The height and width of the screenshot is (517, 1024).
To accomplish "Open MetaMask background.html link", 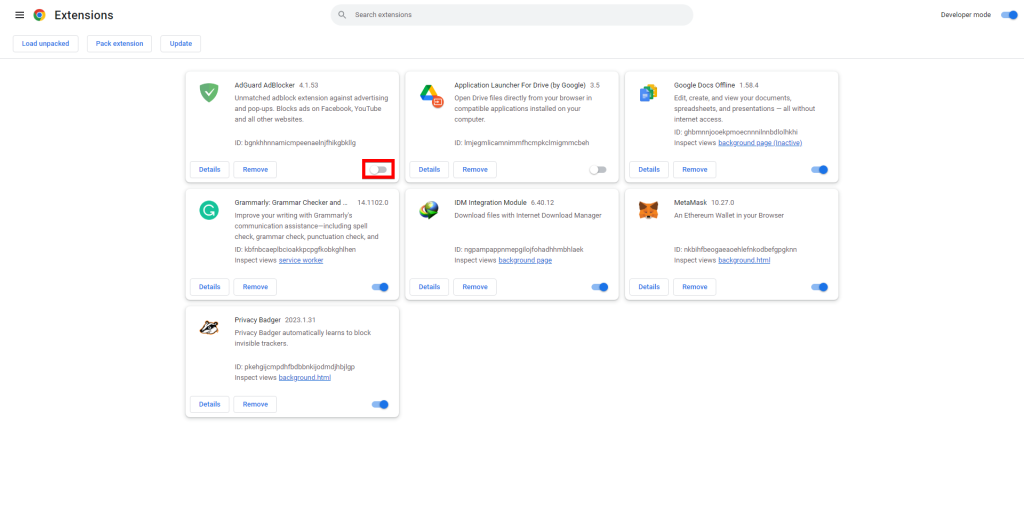I will 744,260.
